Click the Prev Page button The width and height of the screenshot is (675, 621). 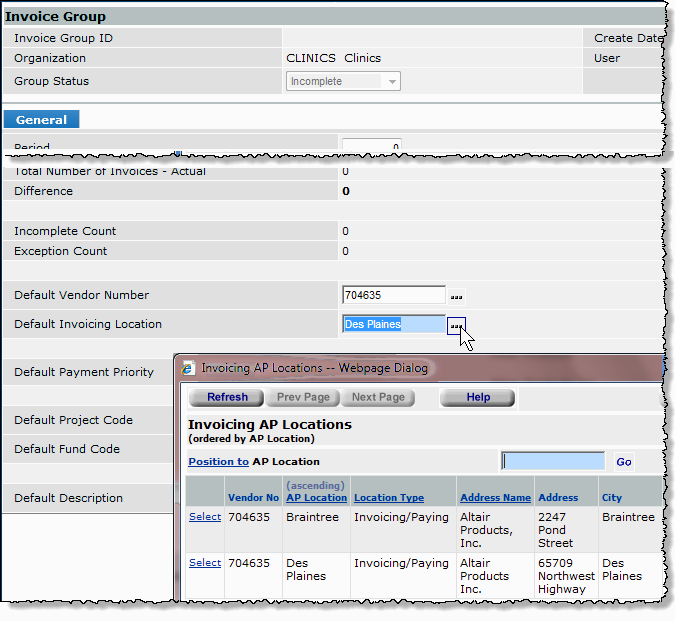(x=302, y=397)
